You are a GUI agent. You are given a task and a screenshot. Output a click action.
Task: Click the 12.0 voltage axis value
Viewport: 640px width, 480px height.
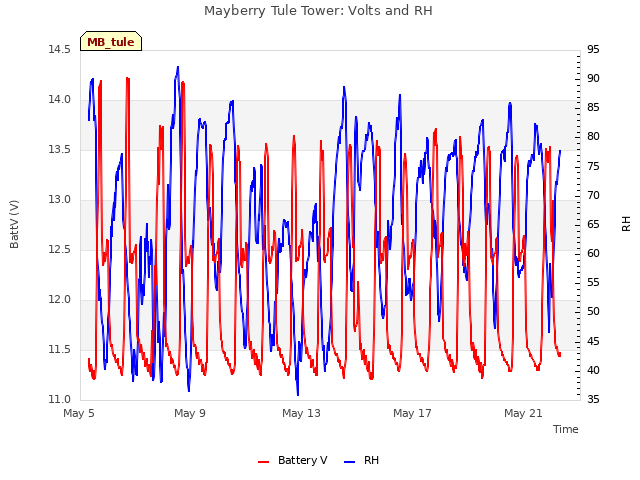[x=59, y=300]
